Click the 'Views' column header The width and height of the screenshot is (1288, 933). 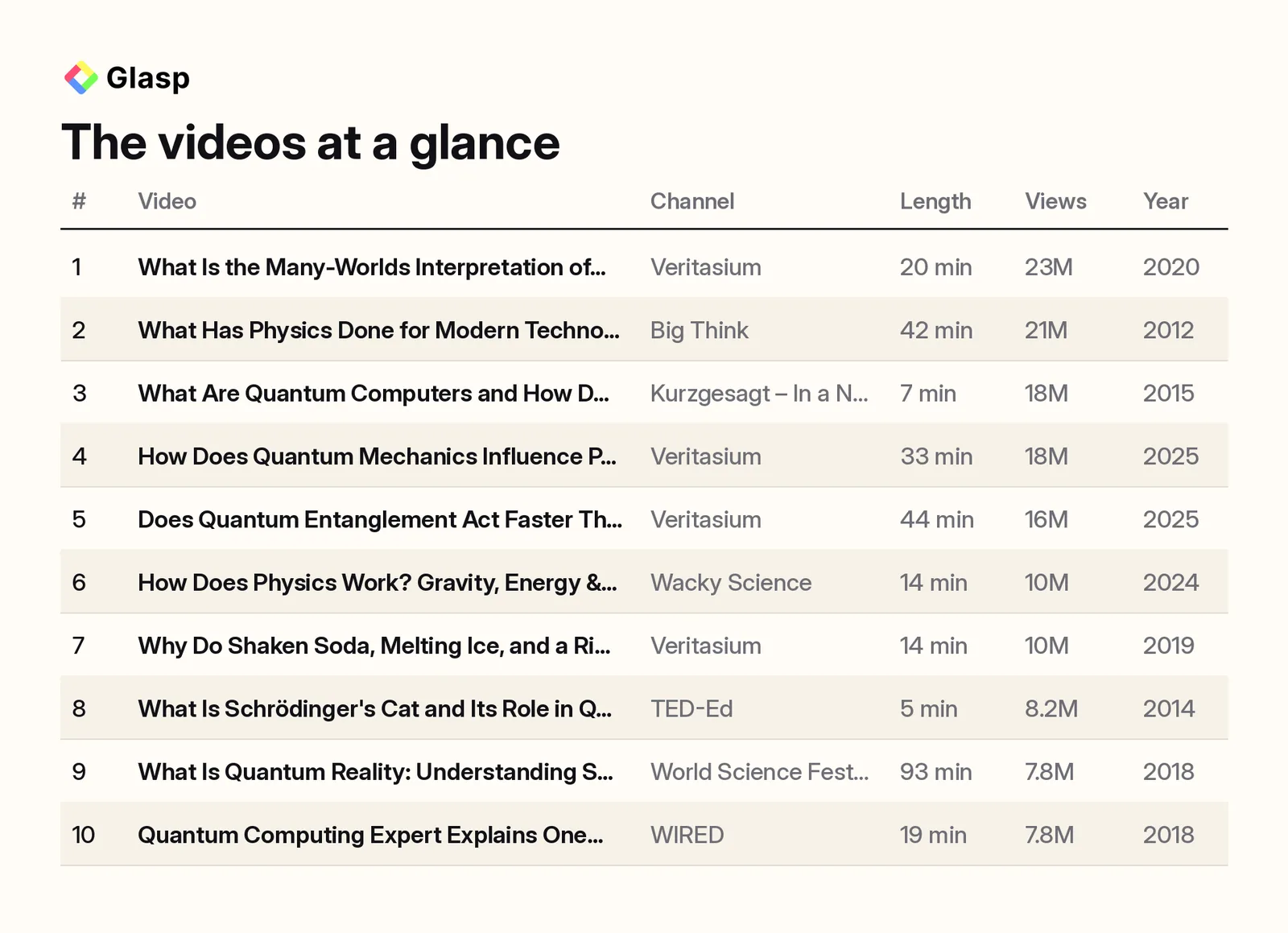pos(1055,201)
